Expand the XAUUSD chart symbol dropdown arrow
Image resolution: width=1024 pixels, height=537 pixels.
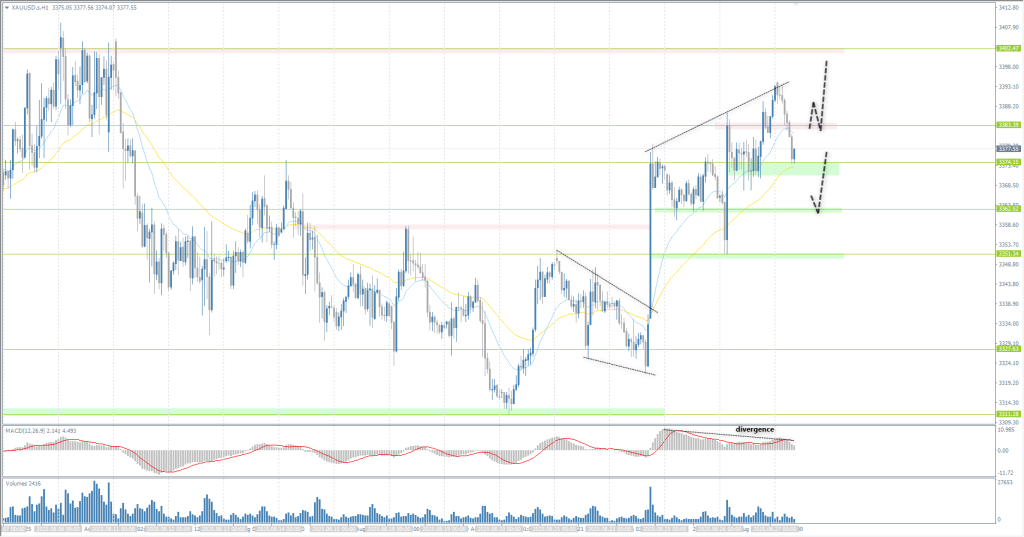tap(7, 6)
